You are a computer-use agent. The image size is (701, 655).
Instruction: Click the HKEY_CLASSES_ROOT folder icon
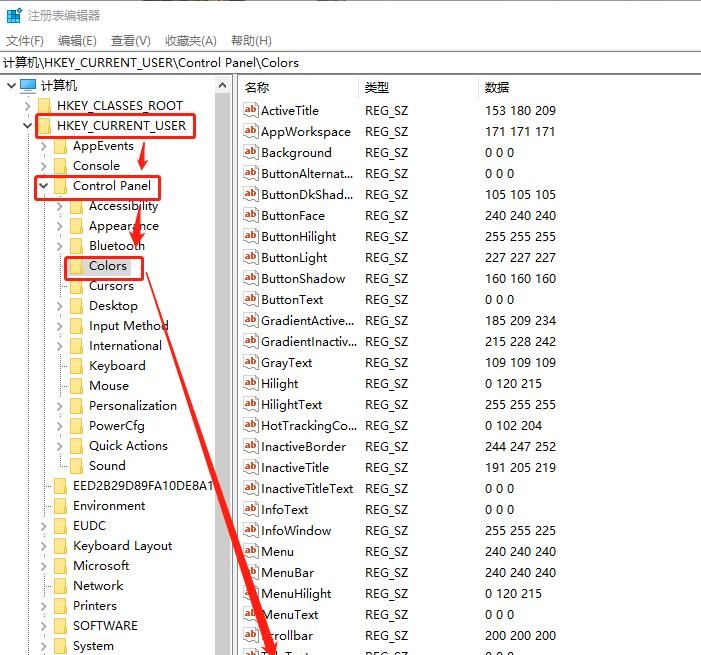coord(45,106)
